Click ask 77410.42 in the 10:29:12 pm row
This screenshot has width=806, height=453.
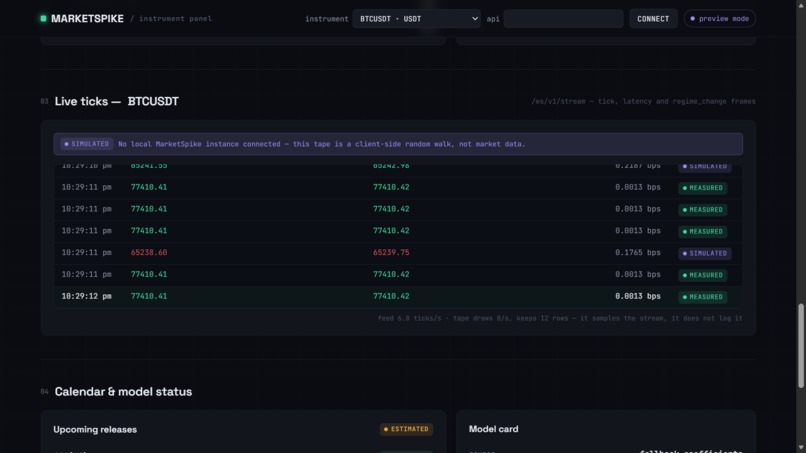(391, 296)
